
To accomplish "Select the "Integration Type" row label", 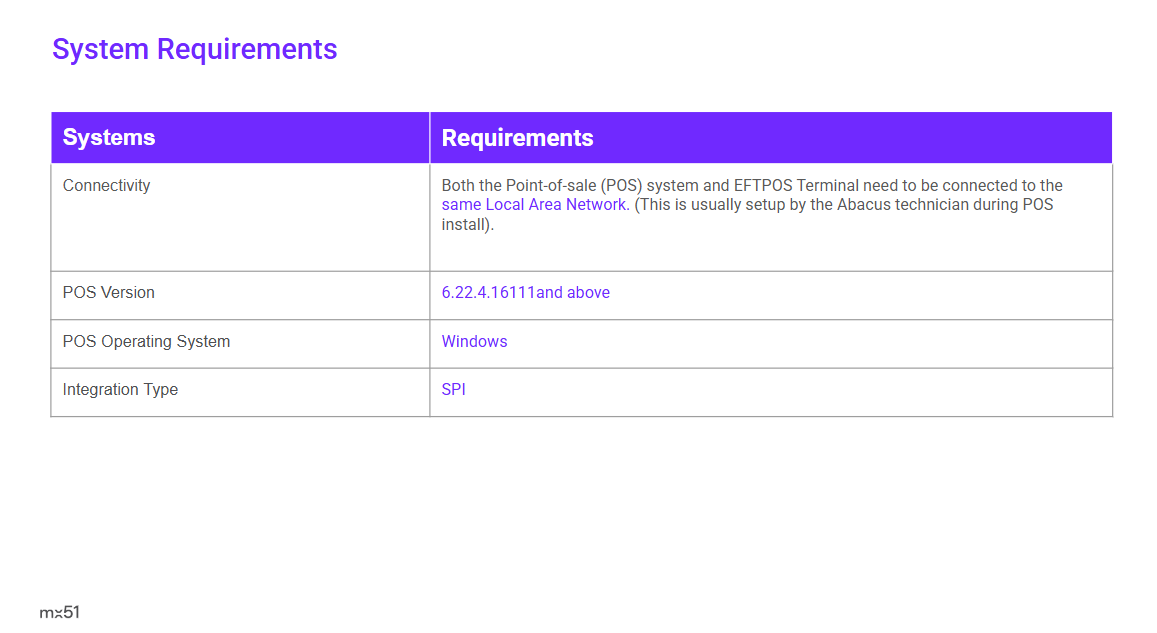I will coord(120,390).
